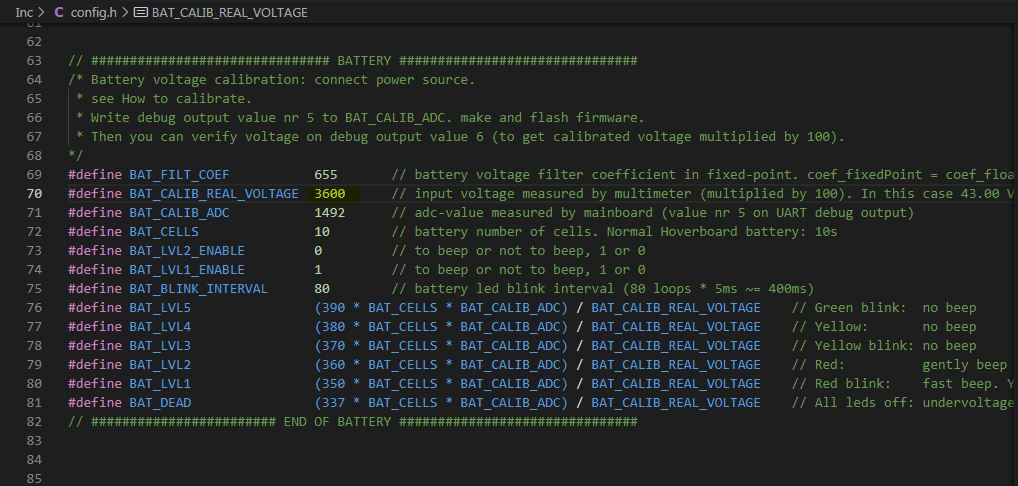
Task: Select line number 63 in the gutter
Action: click(35, 60)
